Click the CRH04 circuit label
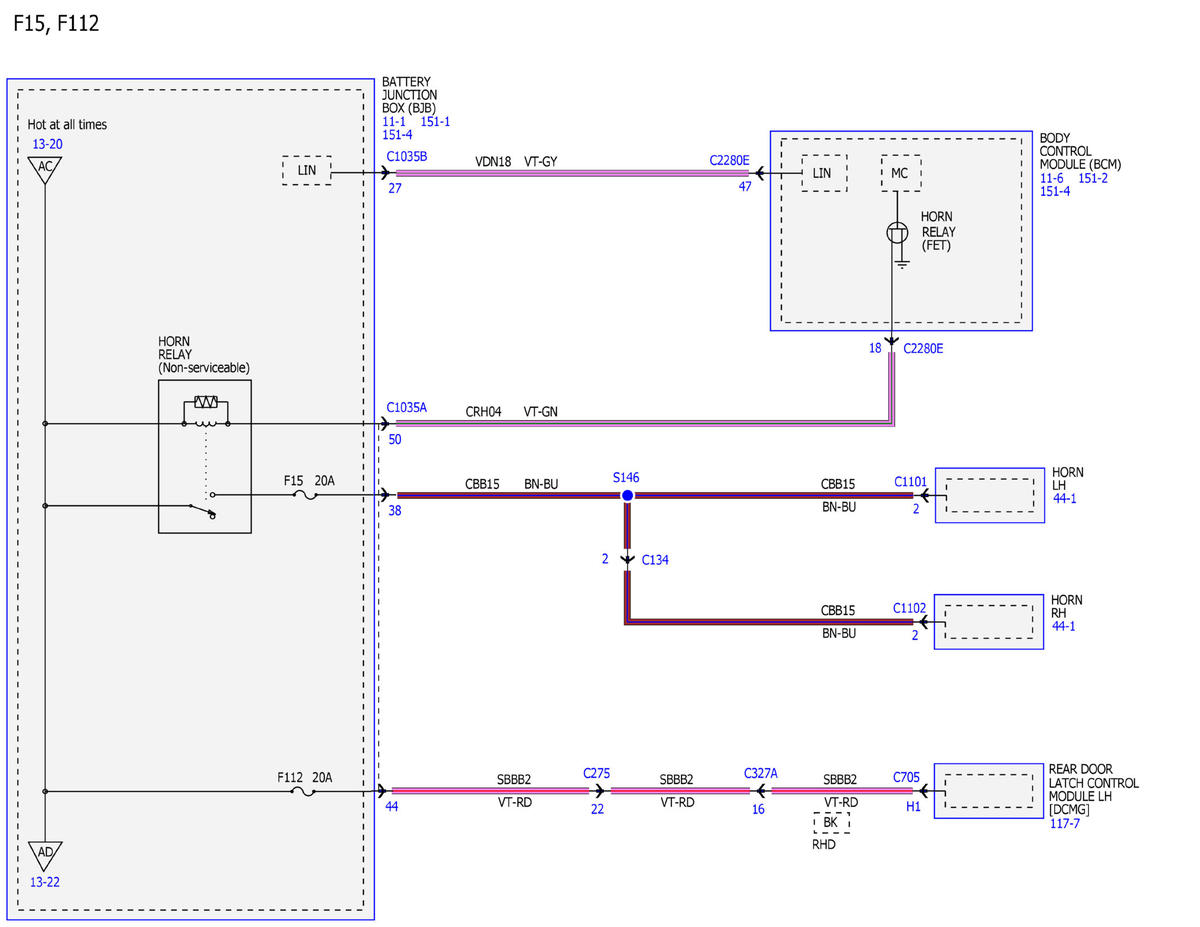The width and height of the screenshot is (1200, 927). pos(483,411)
